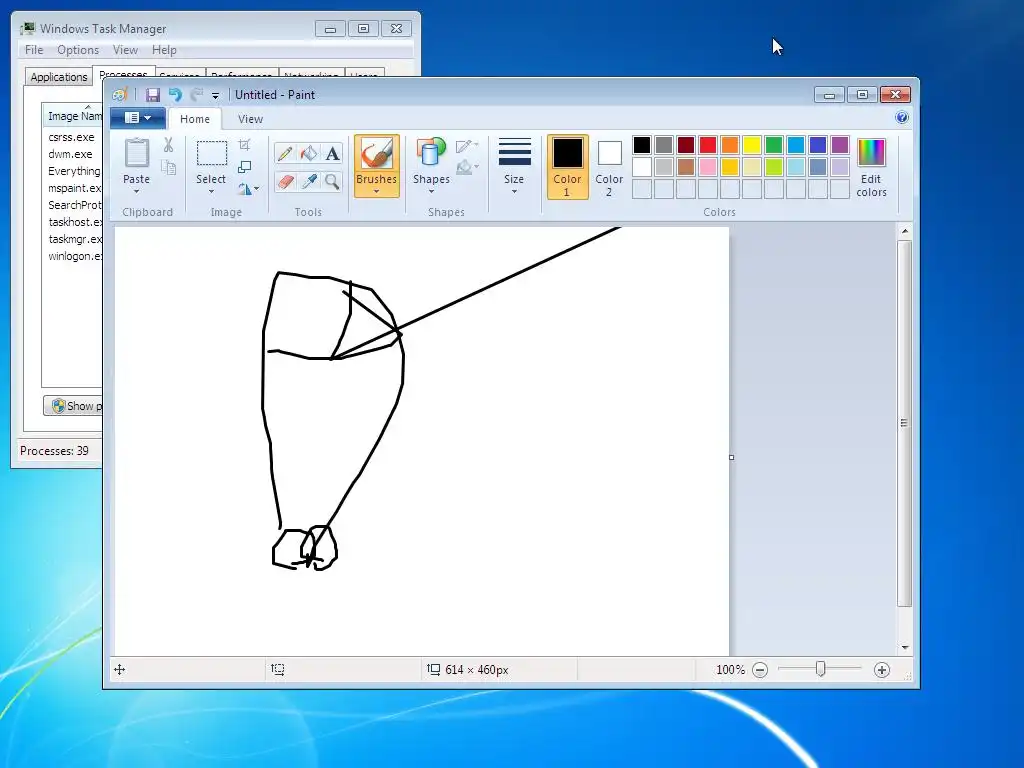Click the canvas right-edge resize handle

point(731,457)
